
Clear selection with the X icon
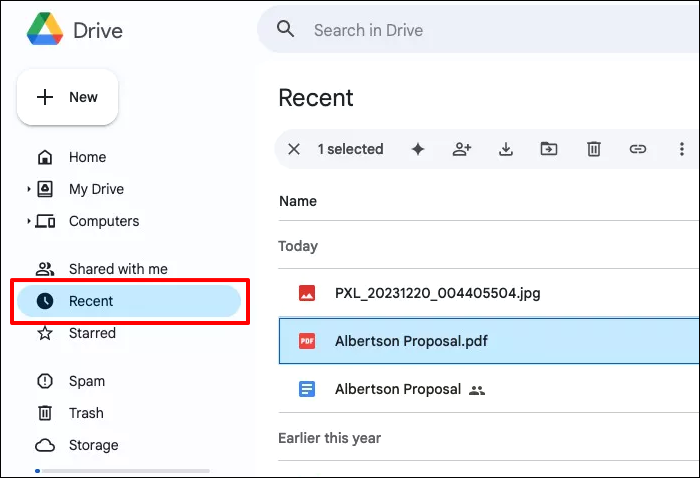click(x=294, y=149)
